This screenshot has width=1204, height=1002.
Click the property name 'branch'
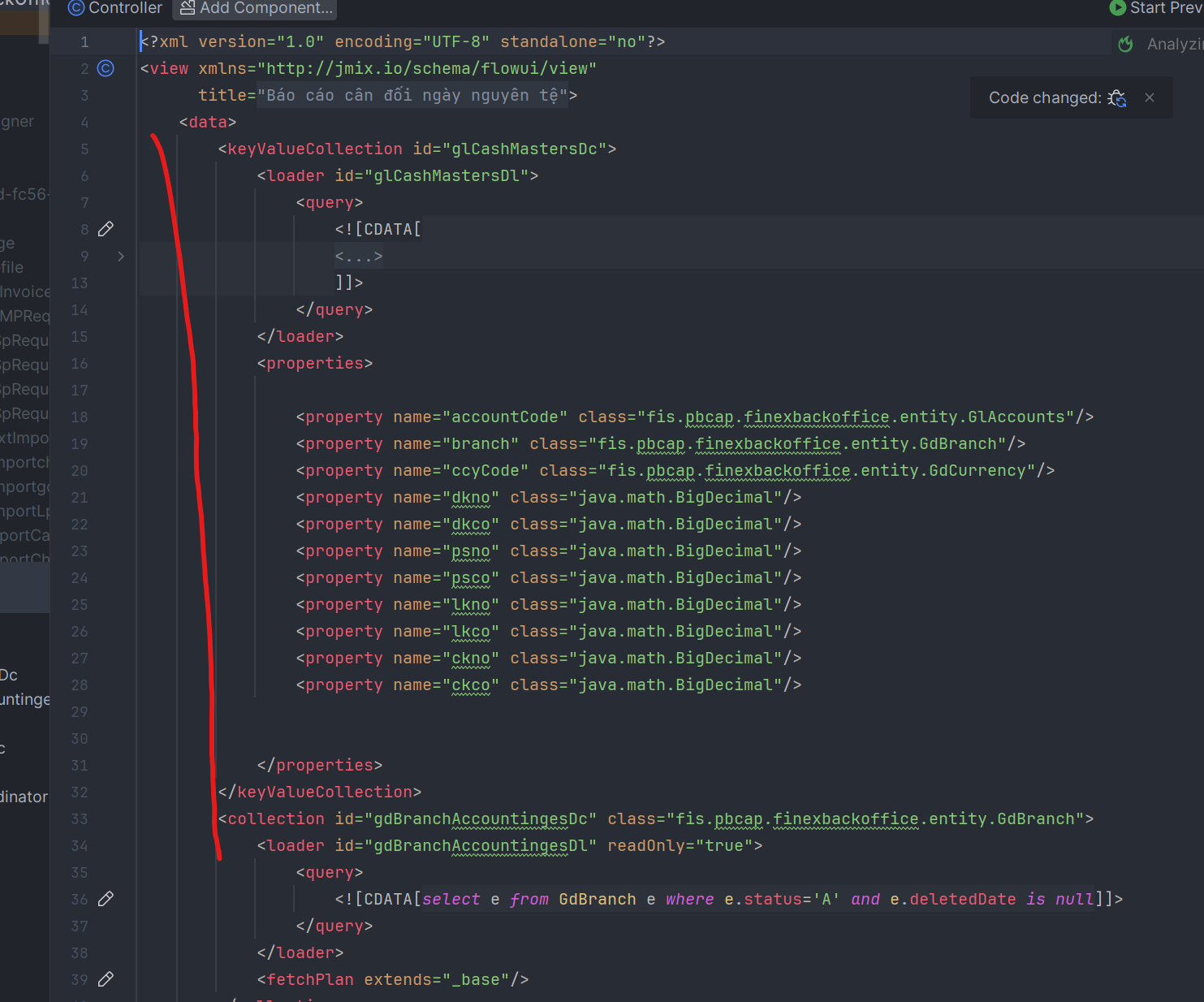(x=481, y=443)
